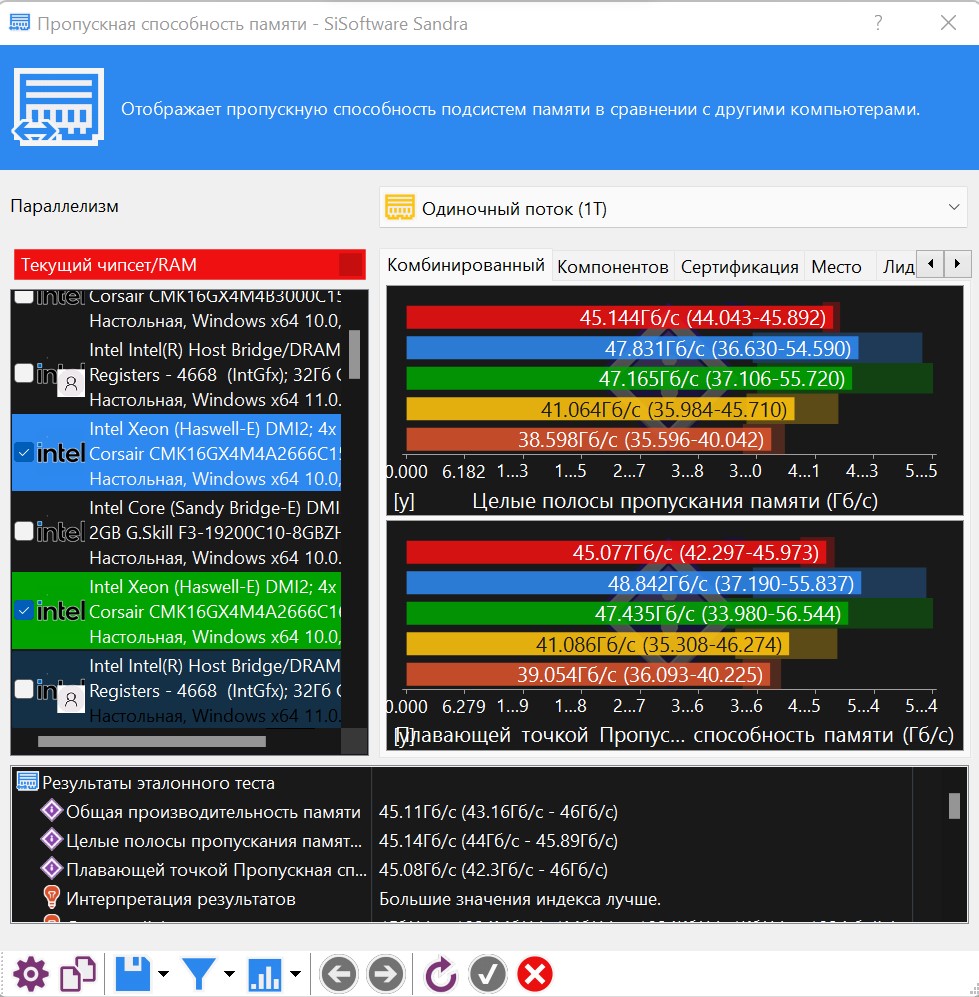Click the 45.11Гб/с overall value
The height and width of the screenshot is (997, 979).
pos(498,812)
